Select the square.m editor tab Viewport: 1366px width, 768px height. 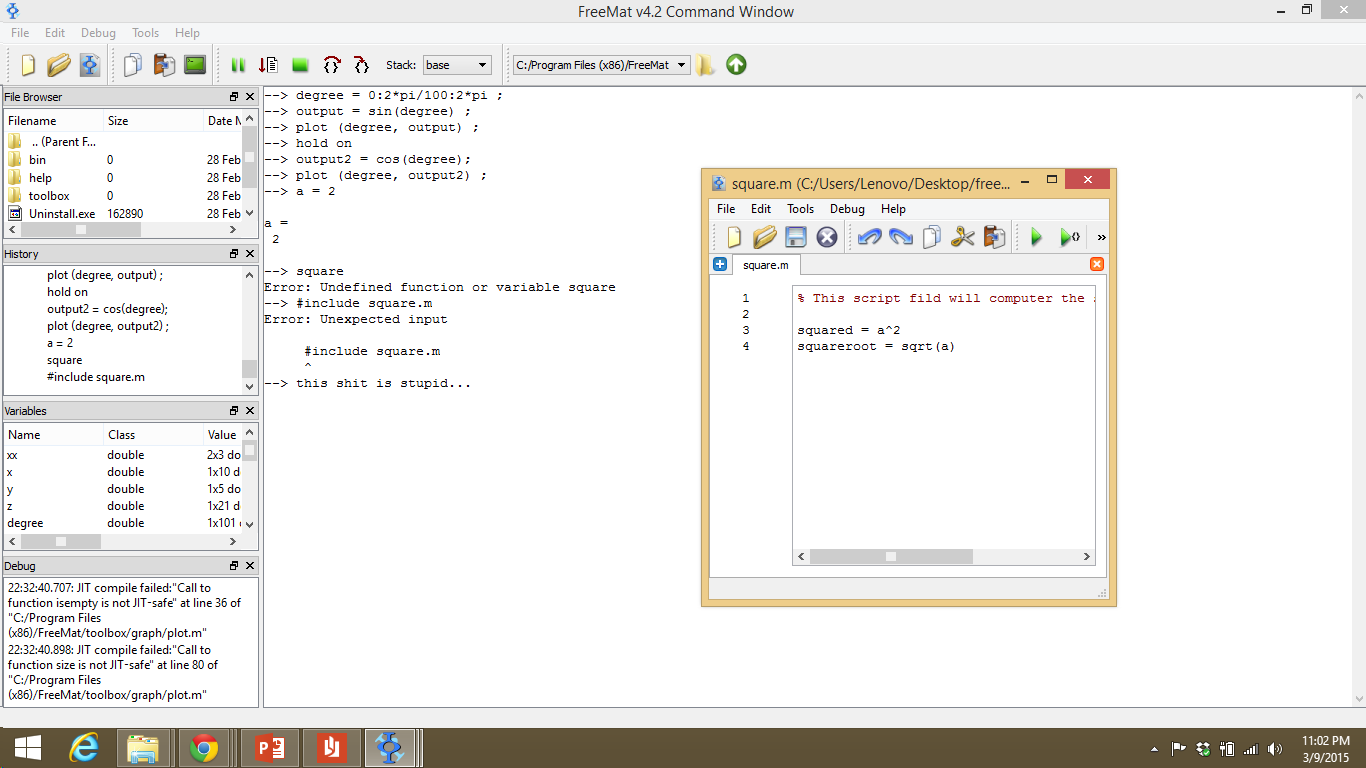point(765,265)
